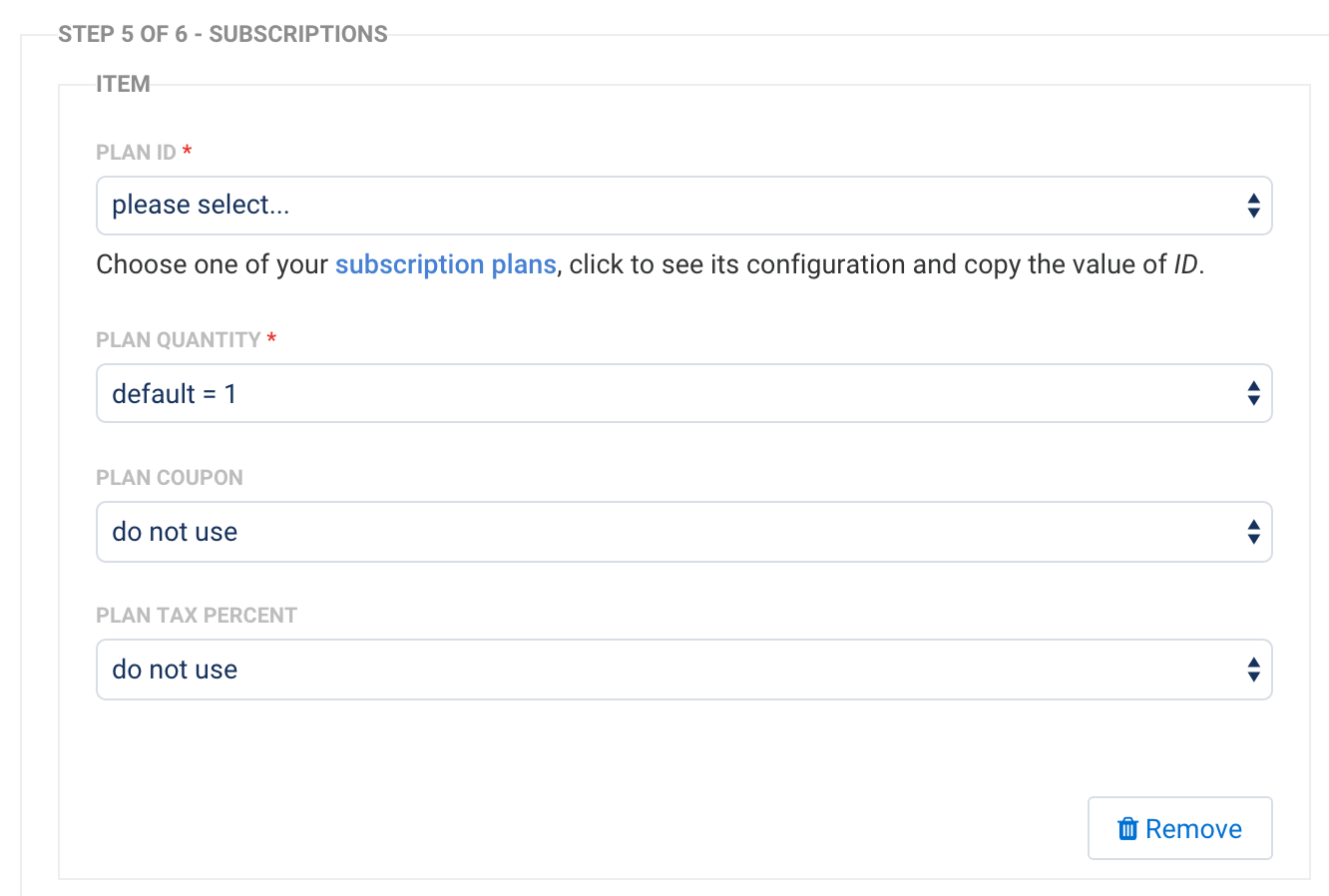Click the italic 'ID' in the help text
Viewport: 1329px width, 896px height.
coord(1185,264)
